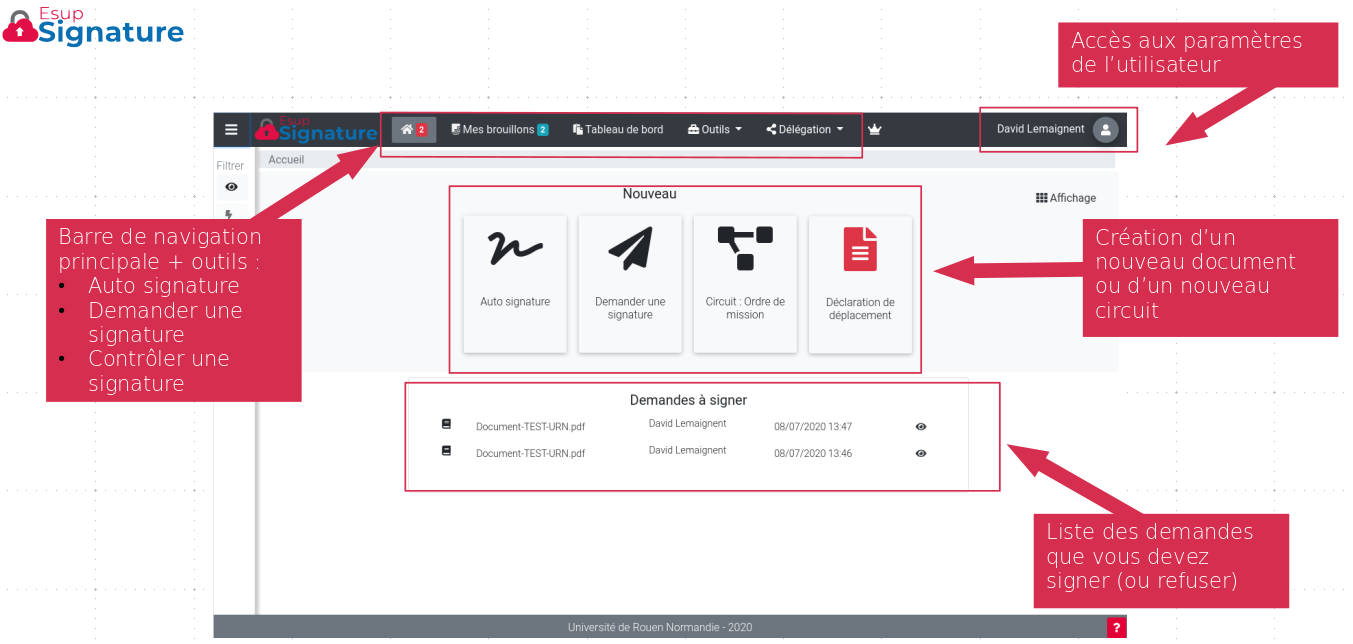This screenshot has height=644, width=1353.
Task: Click the Accueil breadcrumb link
Action: pos(286,160)
